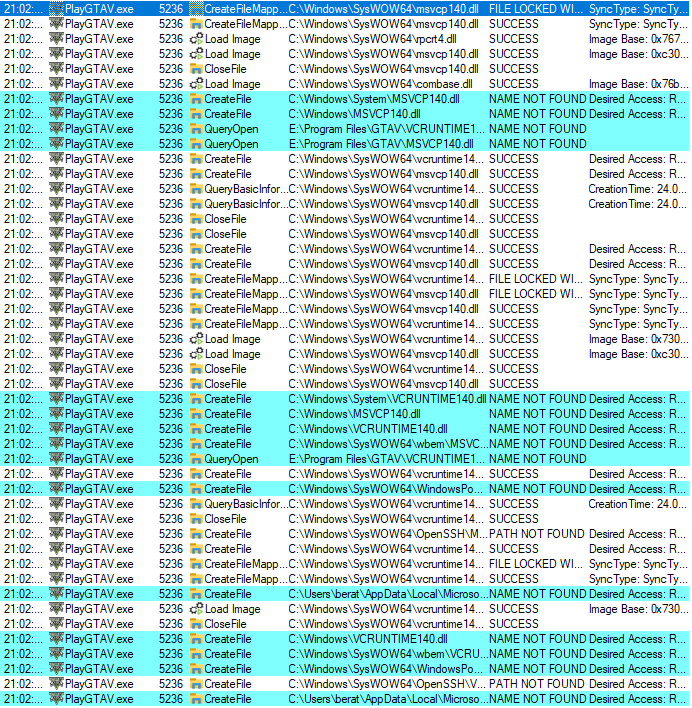Viewport: 692px width, 708px height.
Task: Click the operation icon in the selected blue highlighted row
Action: tap(196, 9)
